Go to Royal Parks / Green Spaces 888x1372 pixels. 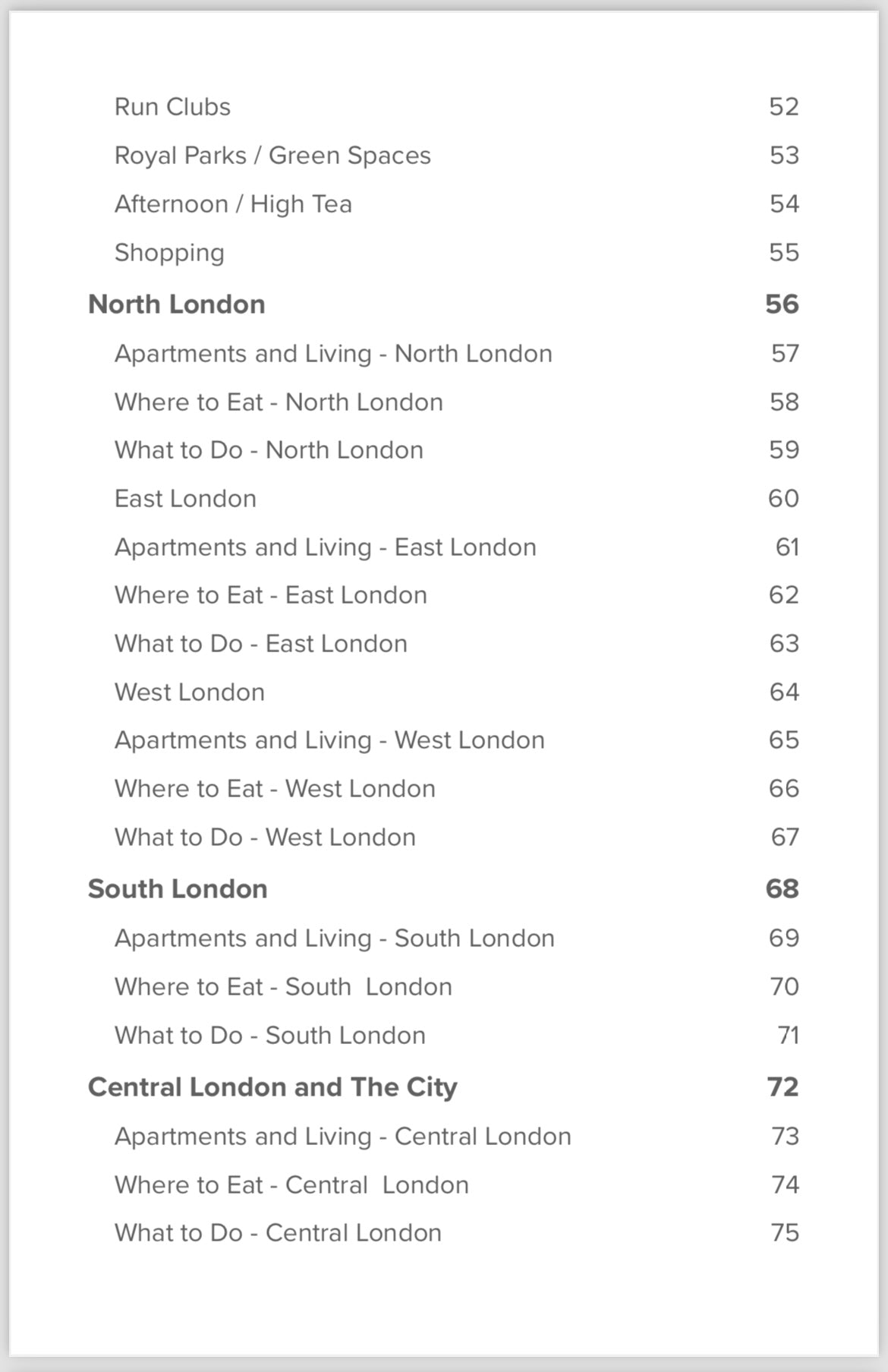coord(272,156)
